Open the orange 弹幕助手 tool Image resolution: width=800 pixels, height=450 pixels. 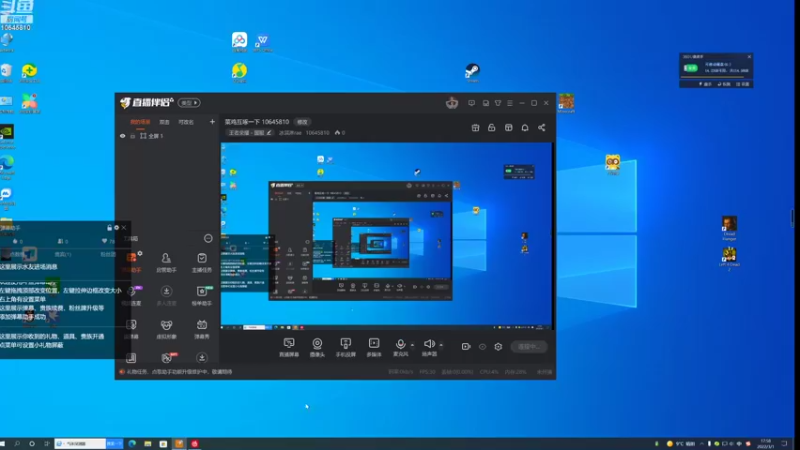pos(131,262)
